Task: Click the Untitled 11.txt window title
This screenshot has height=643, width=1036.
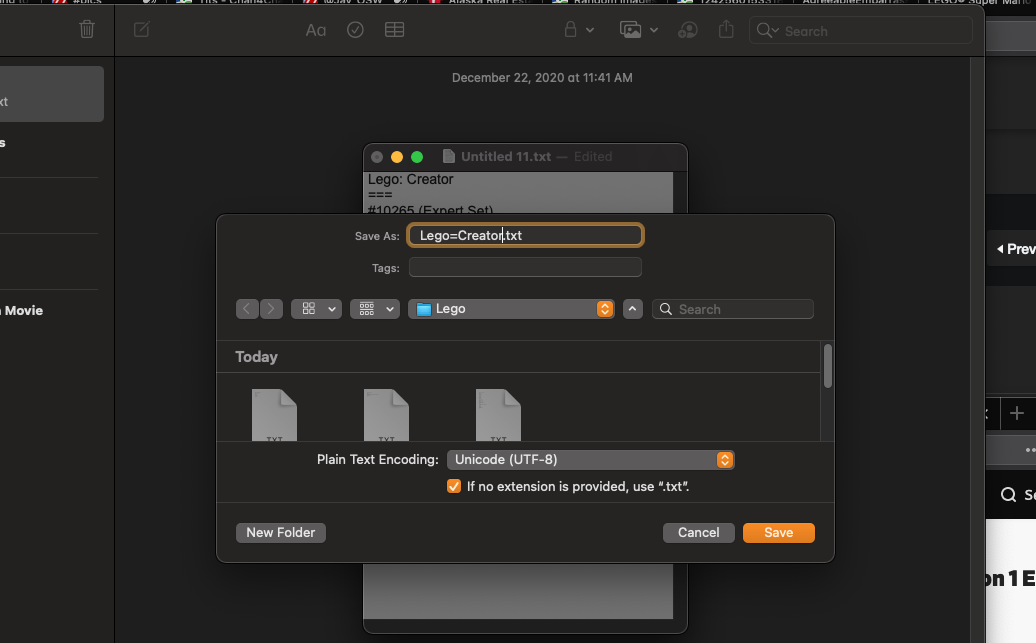Action: click(x=506, y=157)
